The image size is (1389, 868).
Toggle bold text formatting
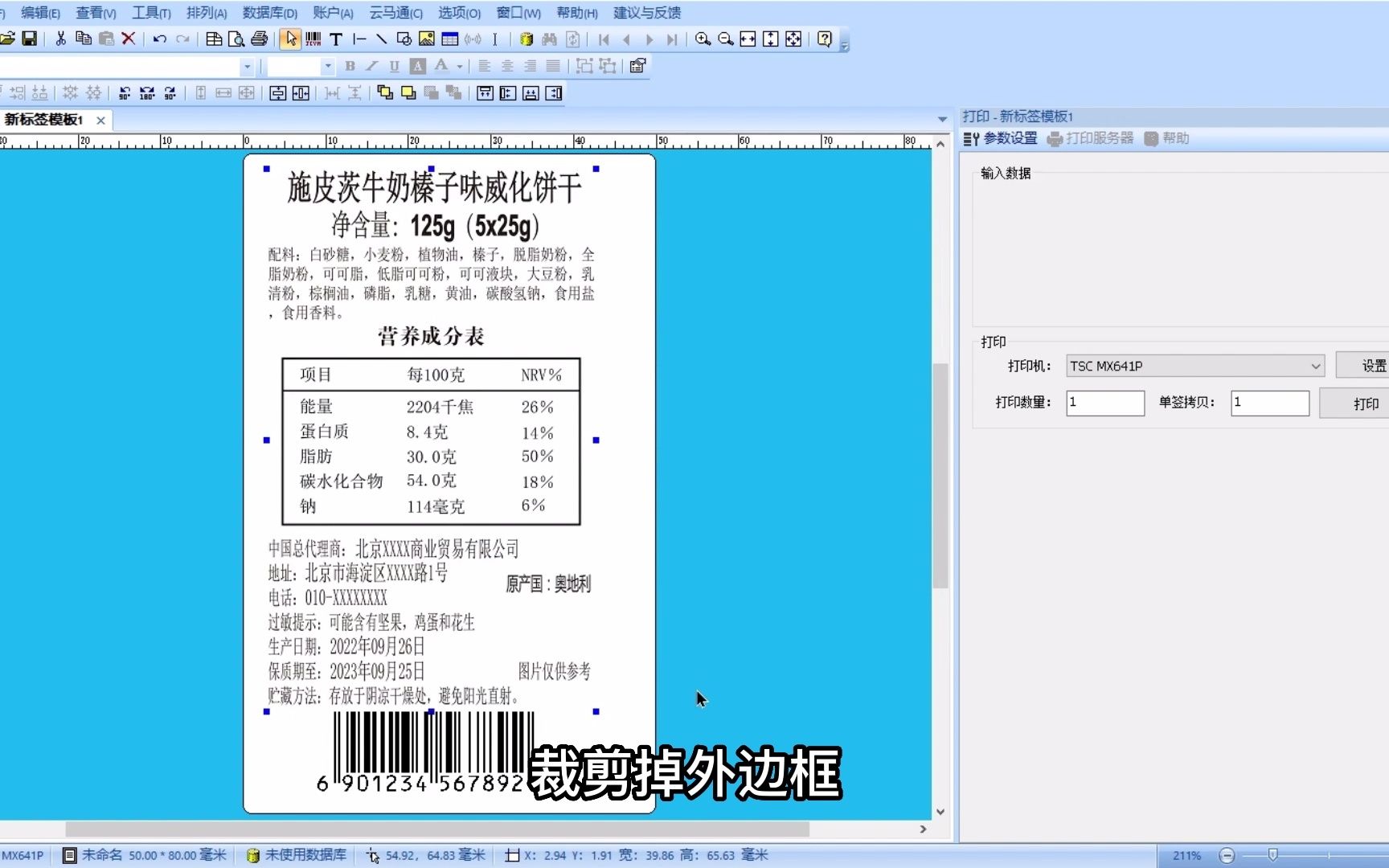(350, 66)
